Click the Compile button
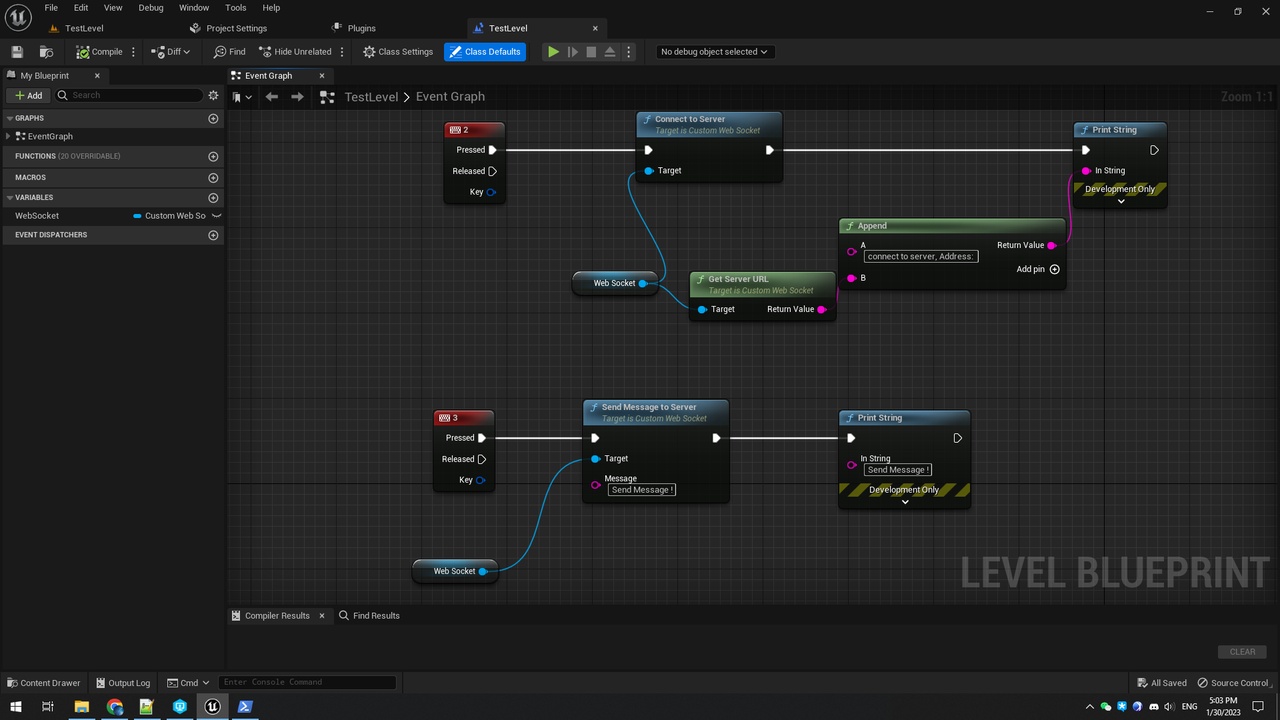The height and width of the screenshot is (720, 1280). (x=100, y=52)
